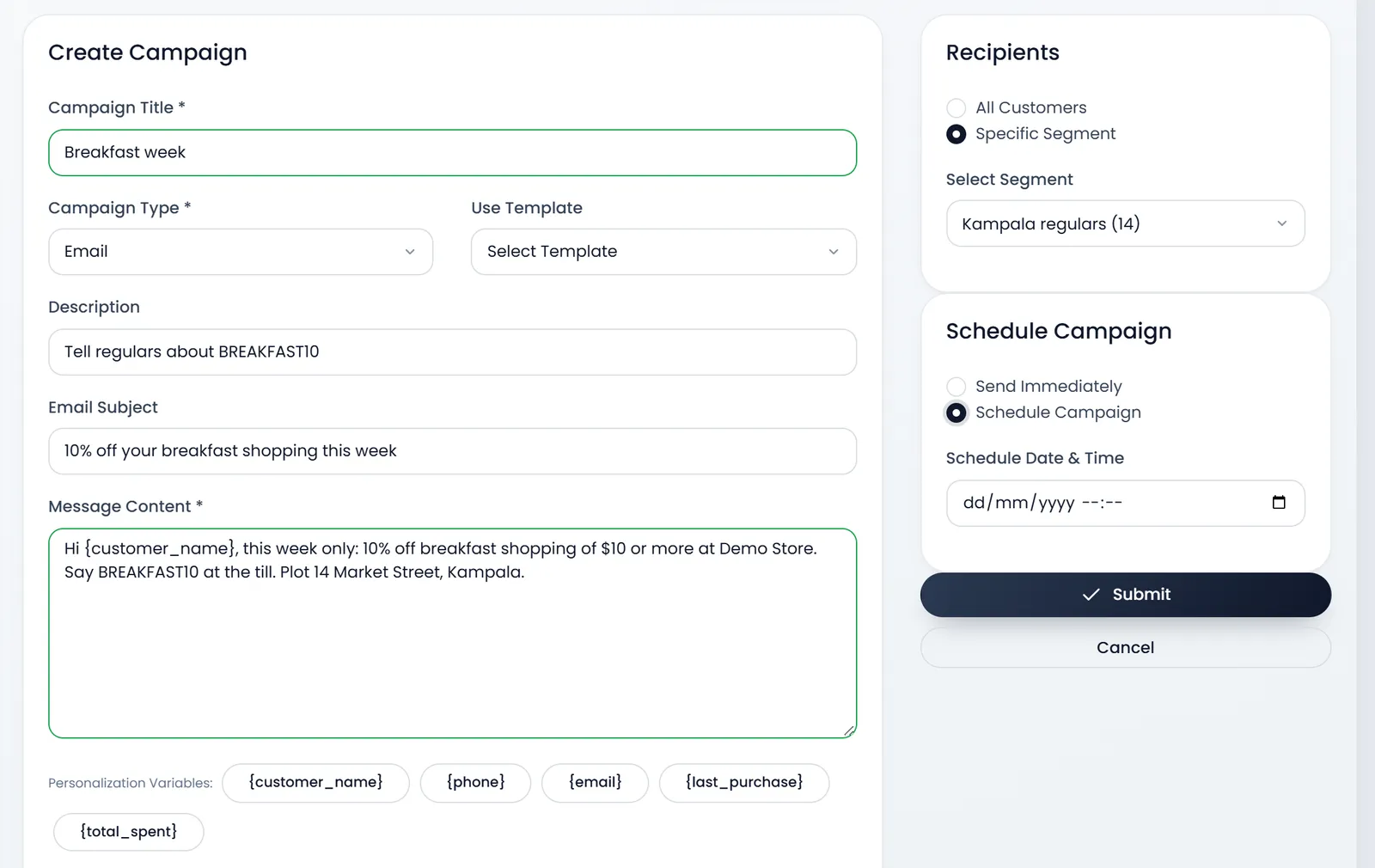1375x868 pixels.
Task: Add the {total_spent} variable chip
Action: tap(128, 832)
